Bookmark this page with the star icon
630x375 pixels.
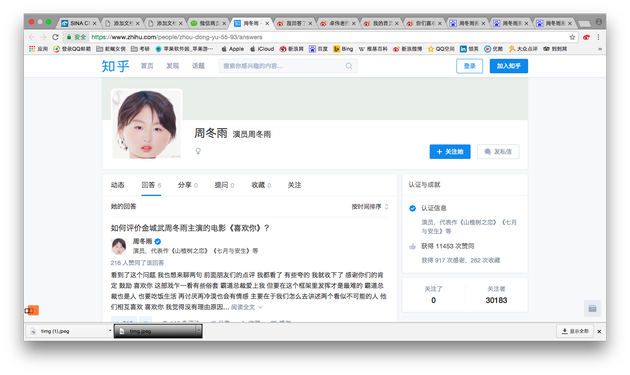[572, 37]
